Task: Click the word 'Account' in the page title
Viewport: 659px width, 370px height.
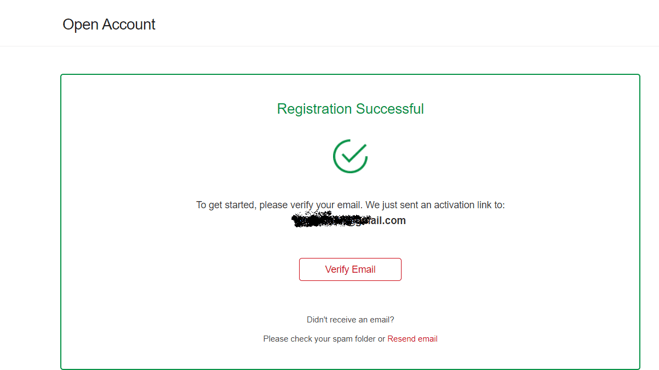Action: [x=129, y=24]
